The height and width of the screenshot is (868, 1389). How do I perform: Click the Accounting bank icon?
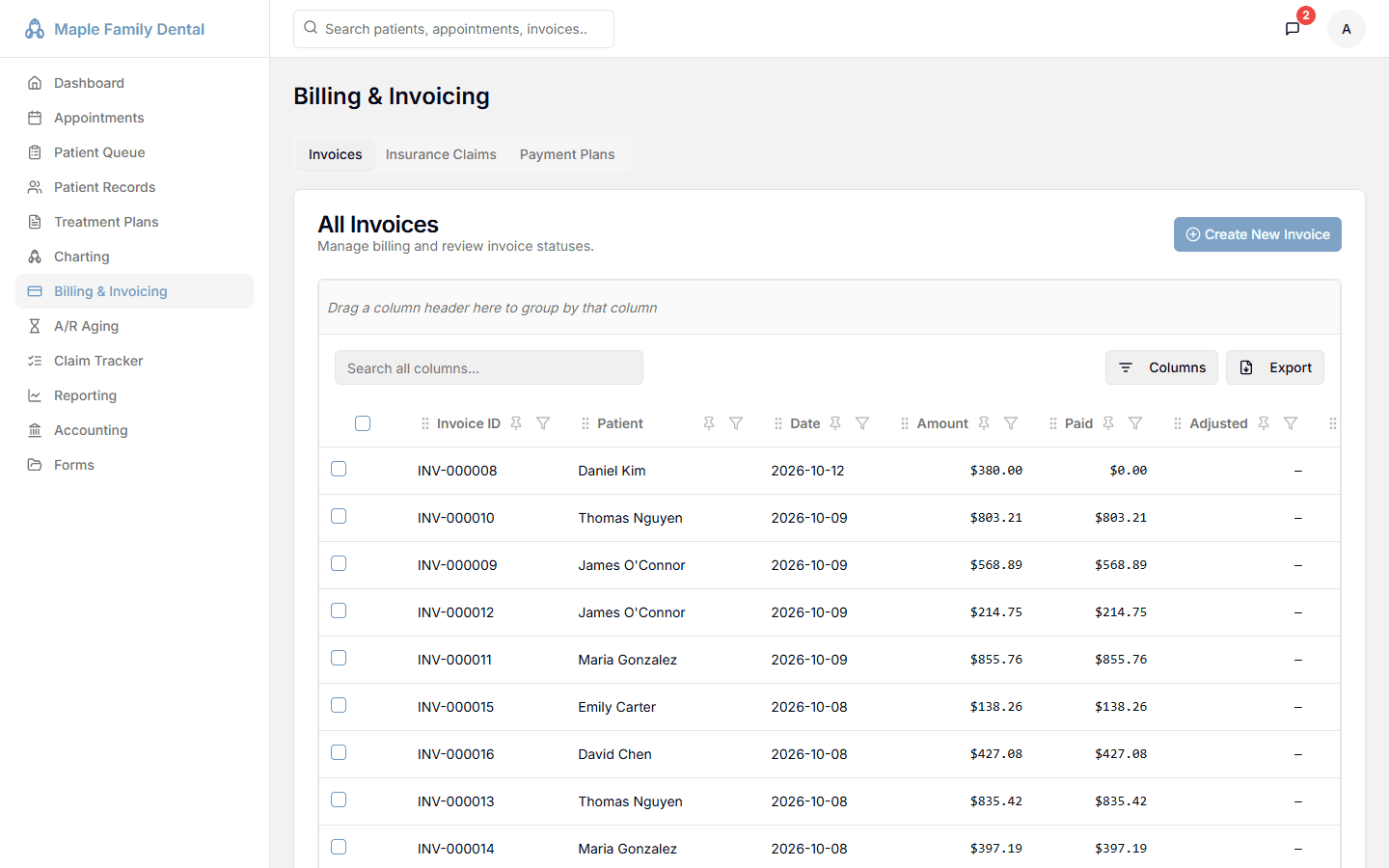(x=35, y=430)
